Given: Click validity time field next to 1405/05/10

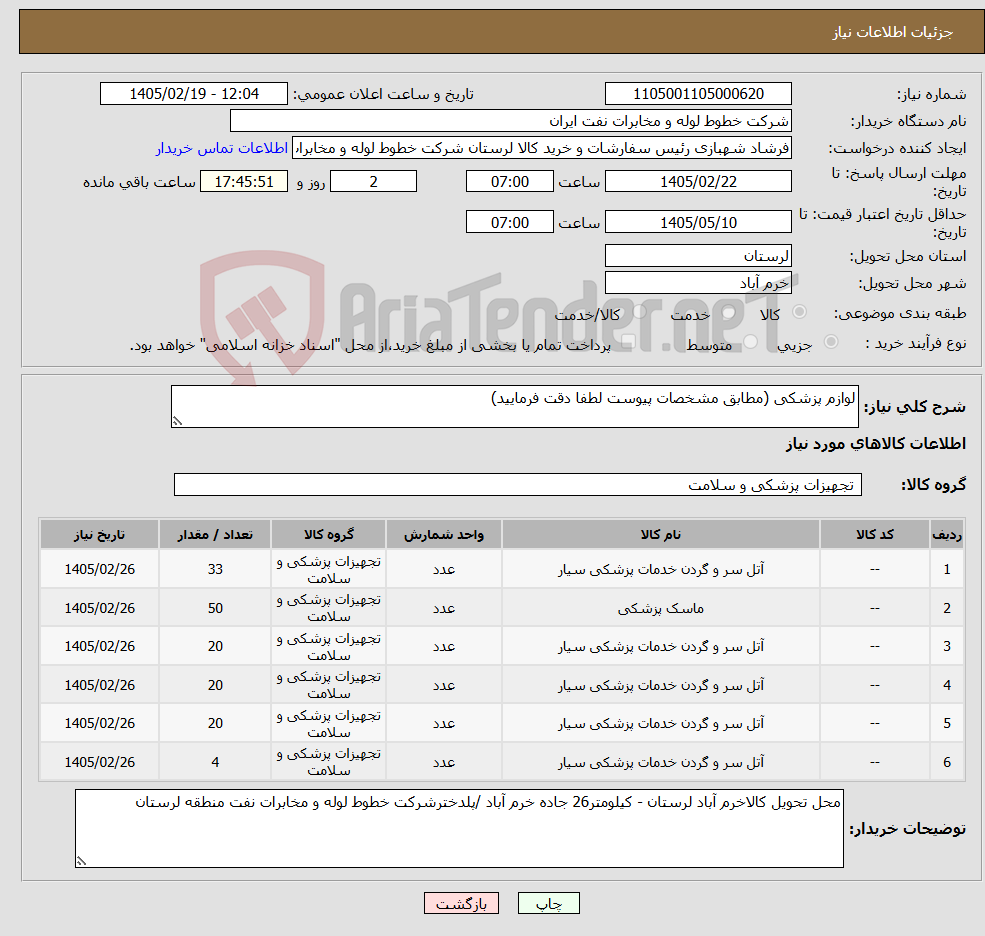Looking at the screenshot, I should click(x=509, y=222).
